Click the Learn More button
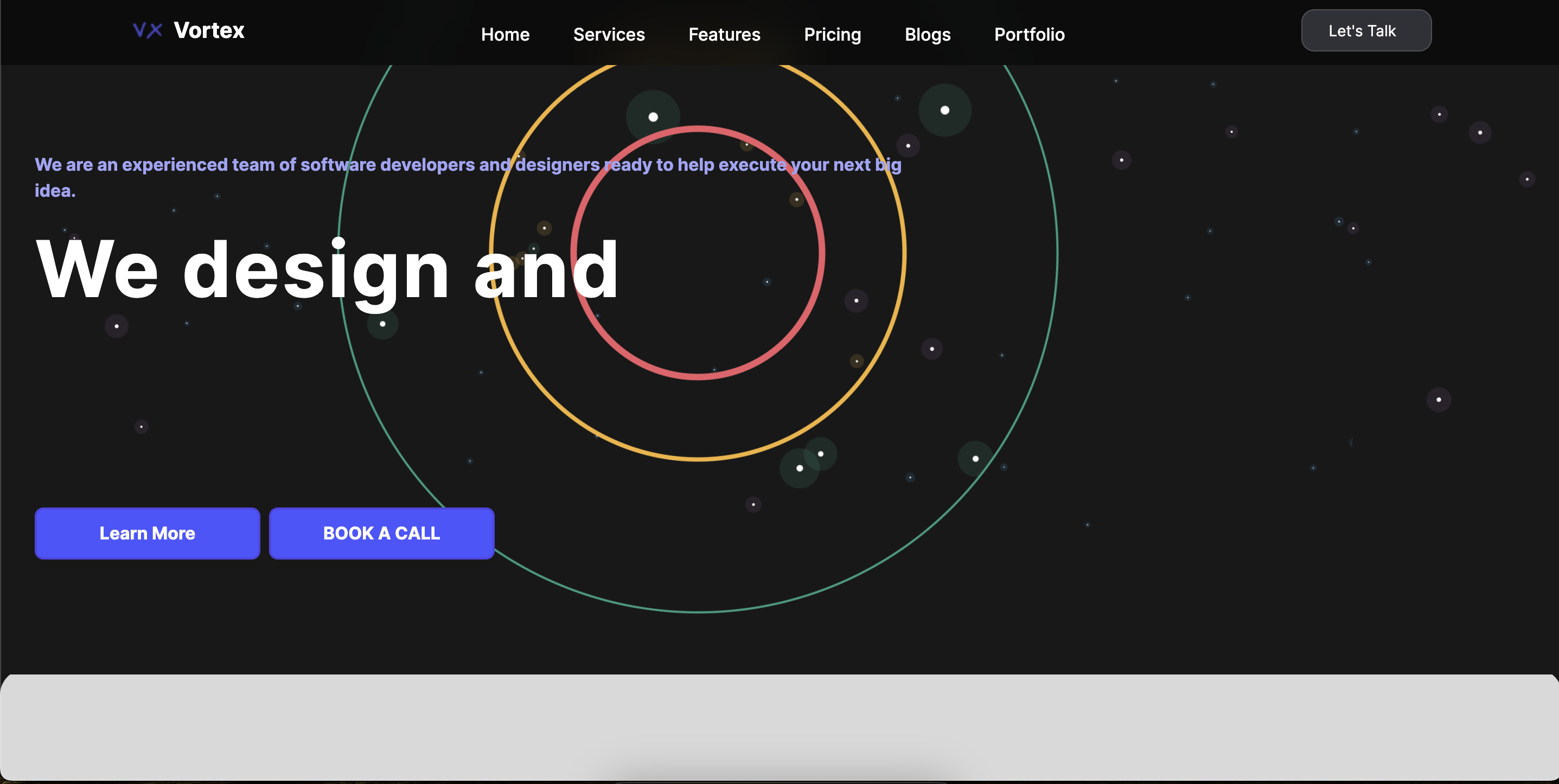The width and height of the screenshot is (1559, 784). (146, 533)
